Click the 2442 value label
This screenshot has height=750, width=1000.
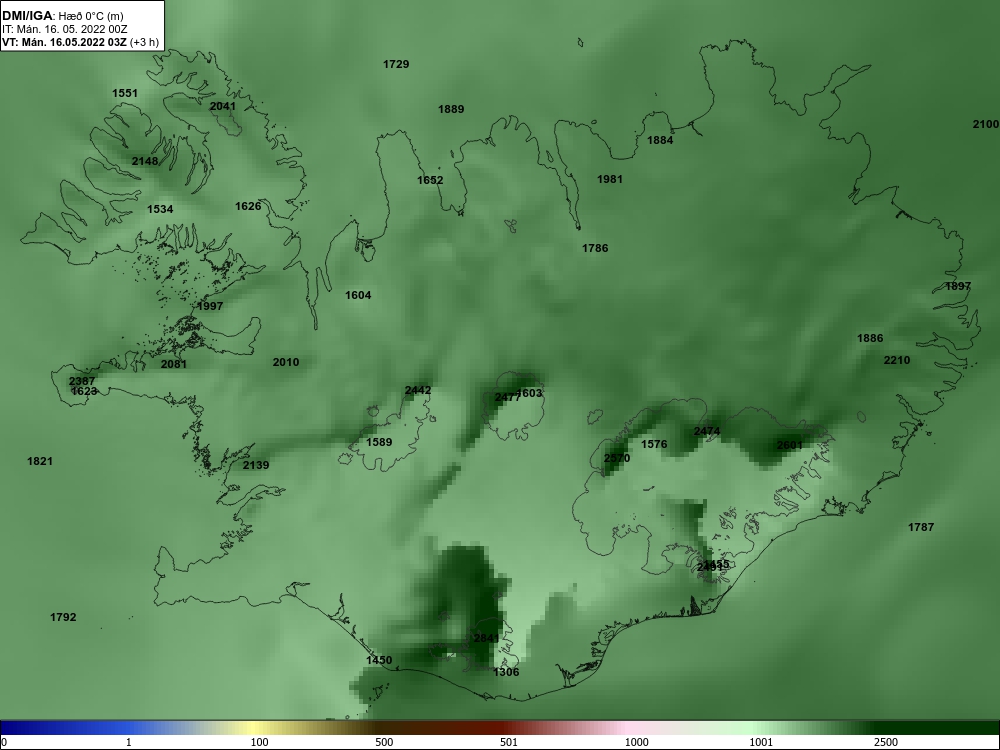point(418,390)
